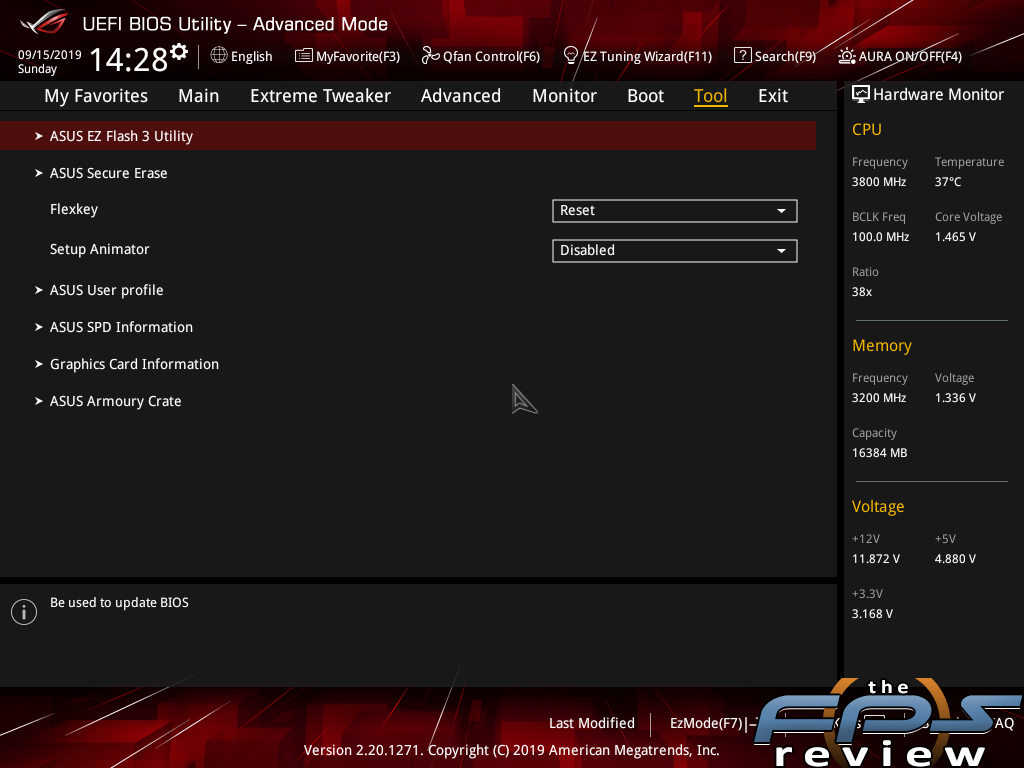Viewport: 1024px width, 768px height.
Task: Click the info icon beside help text
Action: tap(24, 612)
